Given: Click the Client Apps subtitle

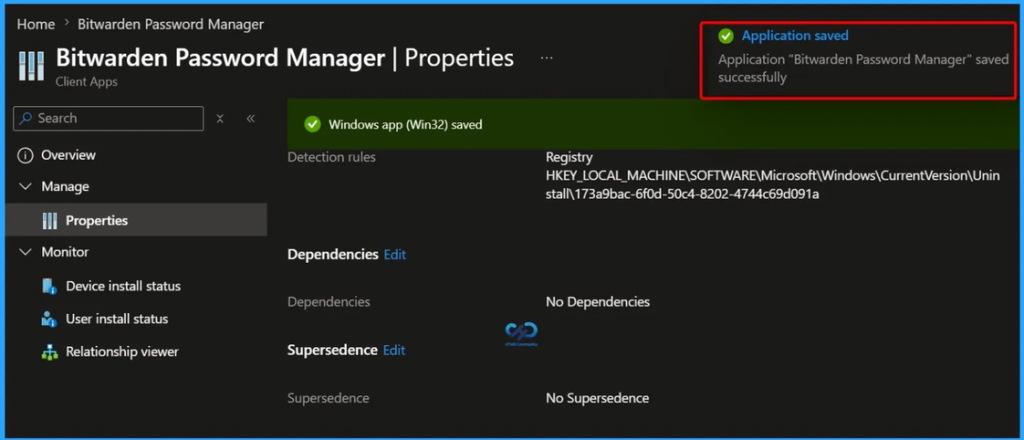Looking at the screenshot, I should tap(87, 82).
